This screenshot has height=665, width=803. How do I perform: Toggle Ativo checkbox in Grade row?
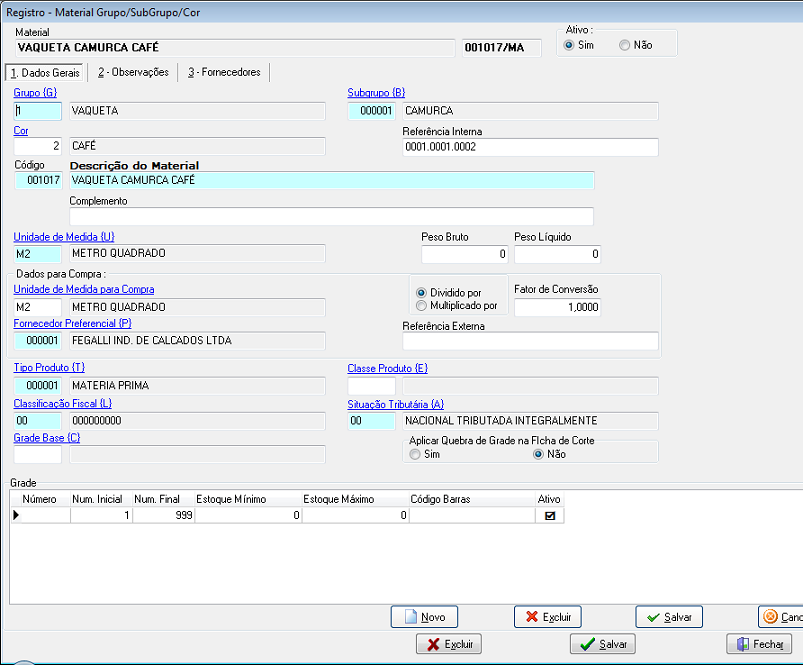coord(550,516)
